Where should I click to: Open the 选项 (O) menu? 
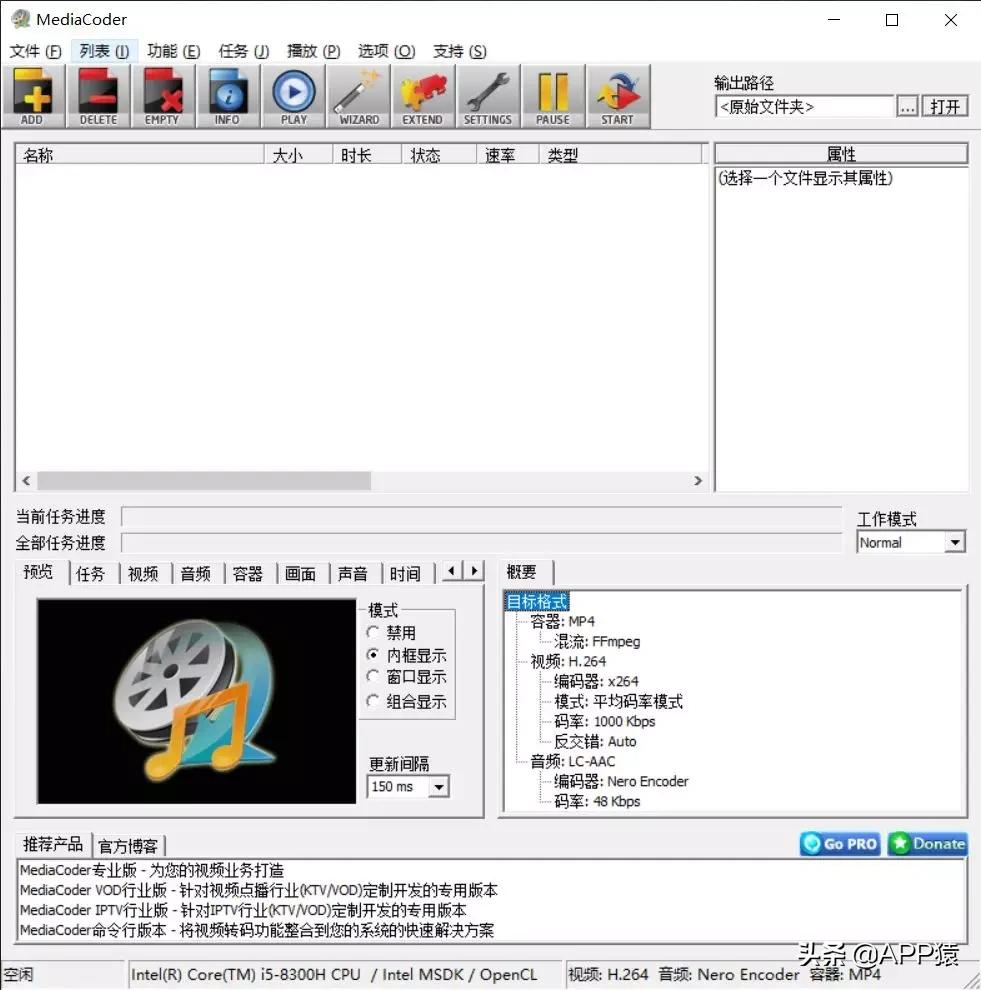pos(386,51)
